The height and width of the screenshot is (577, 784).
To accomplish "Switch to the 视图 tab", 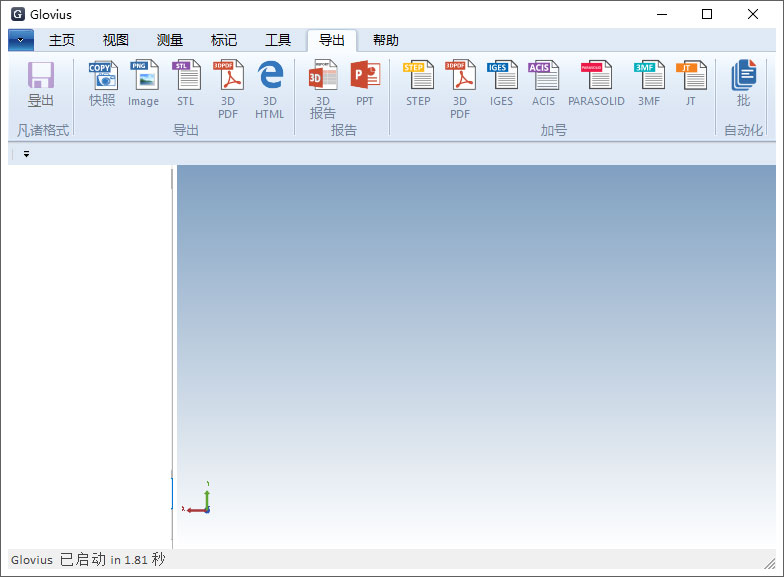I will coord(116,40).
